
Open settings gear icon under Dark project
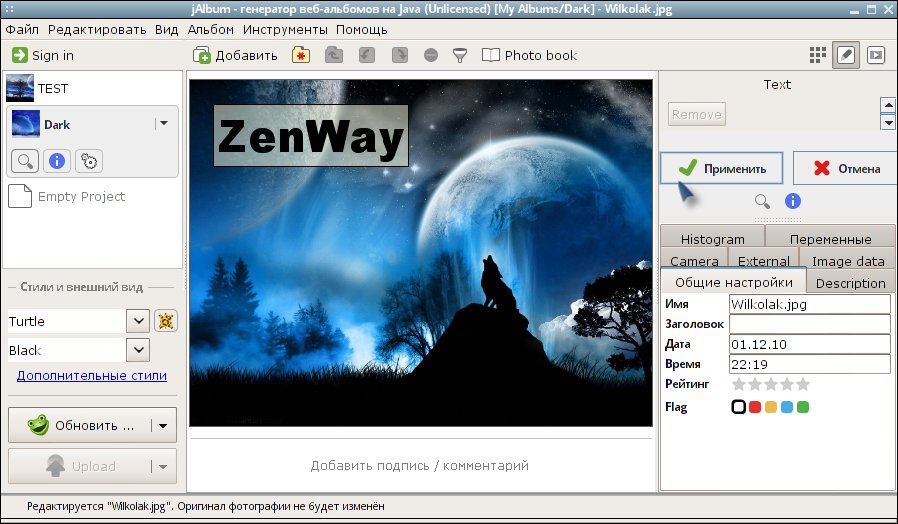pos(89,161)
